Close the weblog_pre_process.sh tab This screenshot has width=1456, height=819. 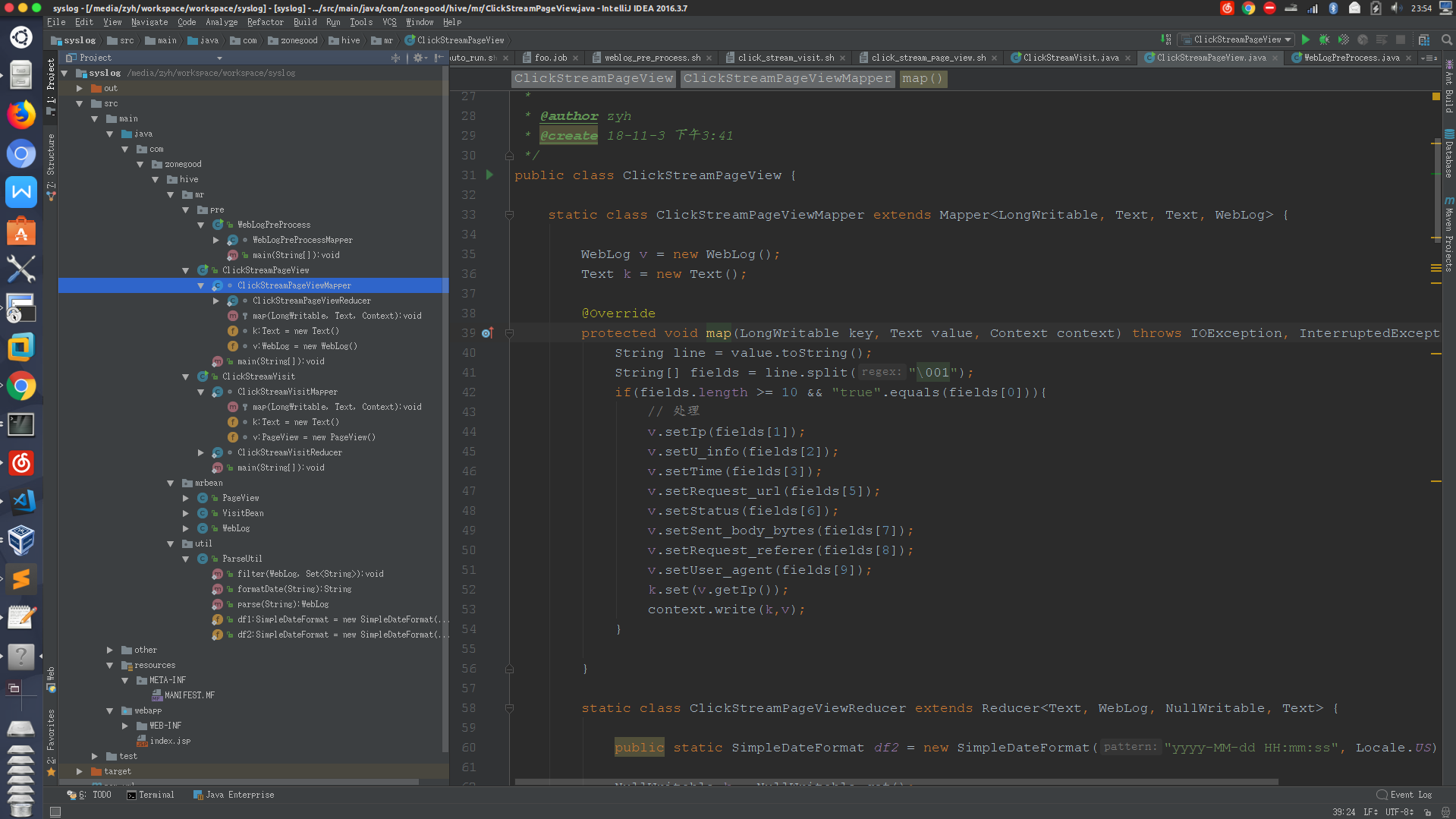click(x=709, y=58)
